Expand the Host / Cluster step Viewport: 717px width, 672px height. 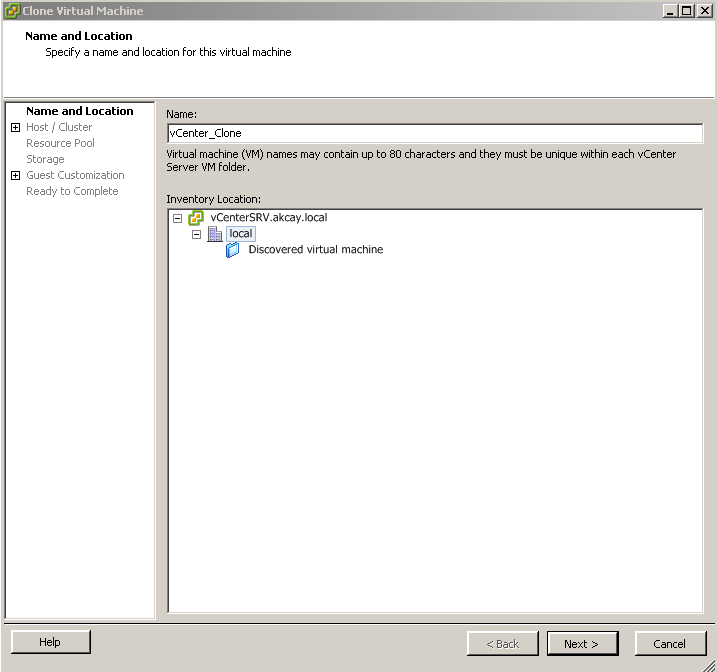pyautogui.click(x=16, y=127)
